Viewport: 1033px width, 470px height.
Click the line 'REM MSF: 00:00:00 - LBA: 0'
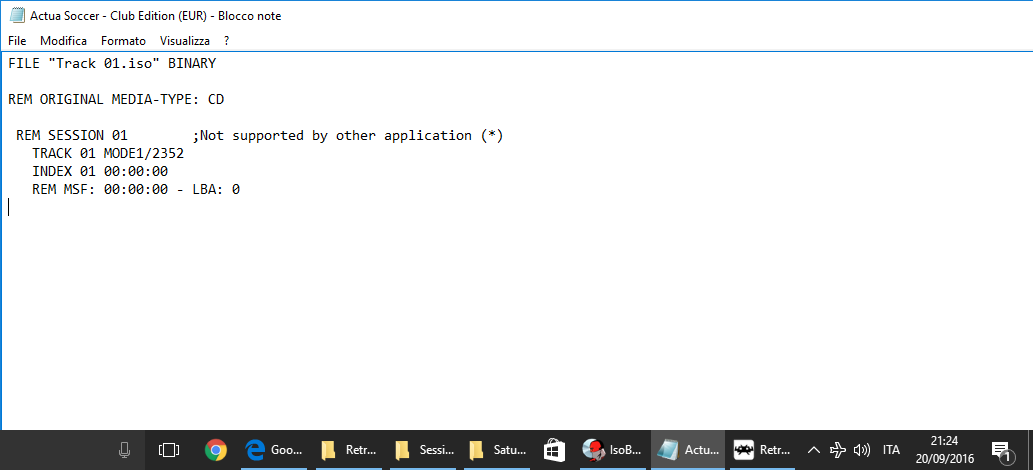136,190
